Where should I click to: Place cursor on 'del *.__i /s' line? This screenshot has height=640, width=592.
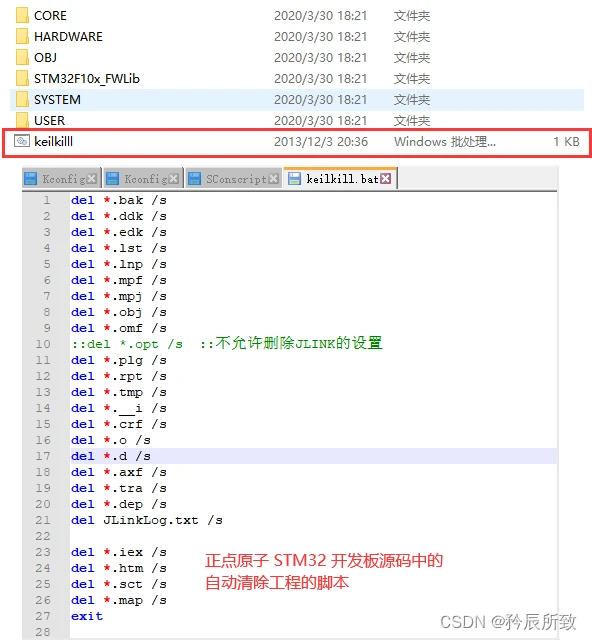point(119,408)
